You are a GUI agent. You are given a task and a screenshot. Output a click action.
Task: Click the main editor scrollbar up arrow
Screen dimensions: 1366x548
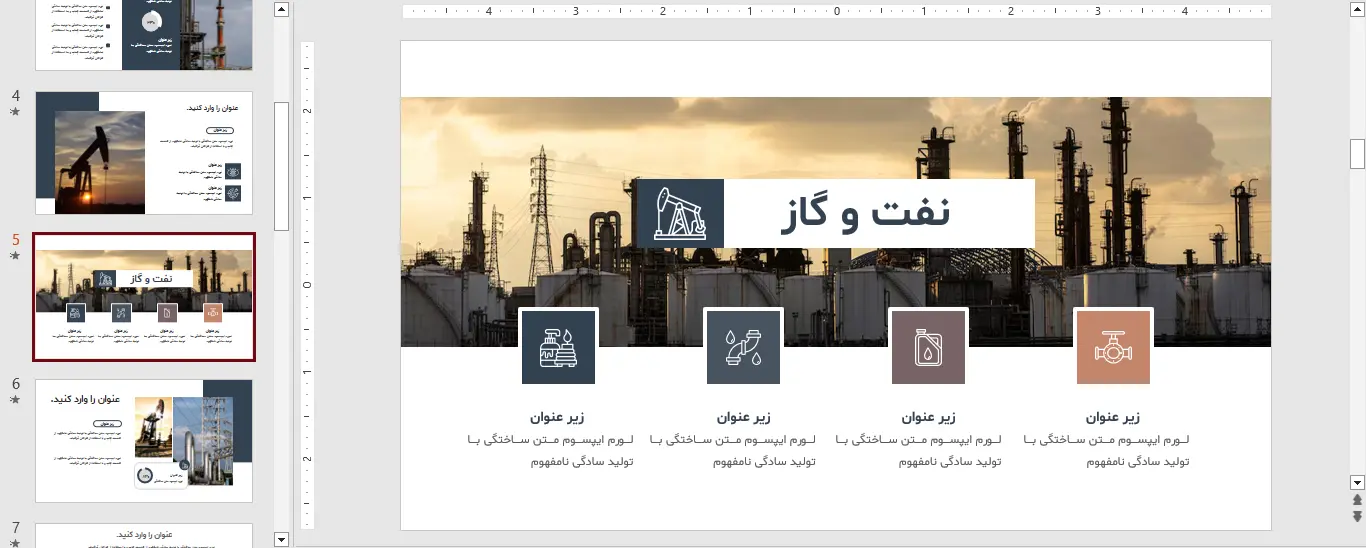pos(1357,9)
